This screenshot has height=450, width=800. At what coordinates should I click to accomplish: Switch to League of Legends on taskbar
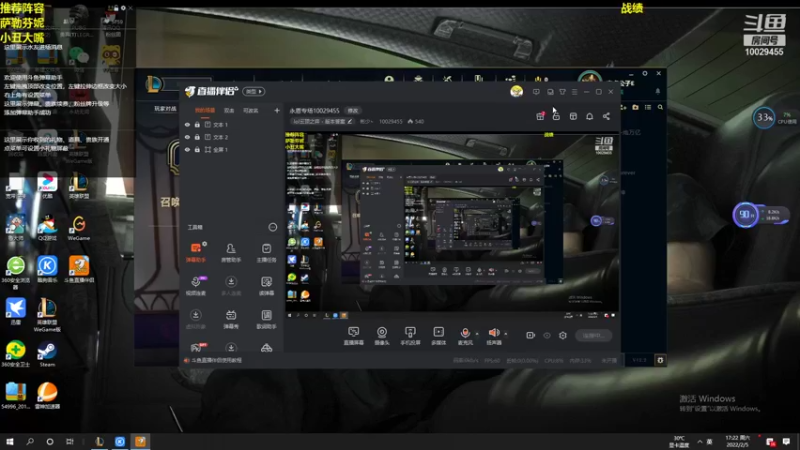99,441
